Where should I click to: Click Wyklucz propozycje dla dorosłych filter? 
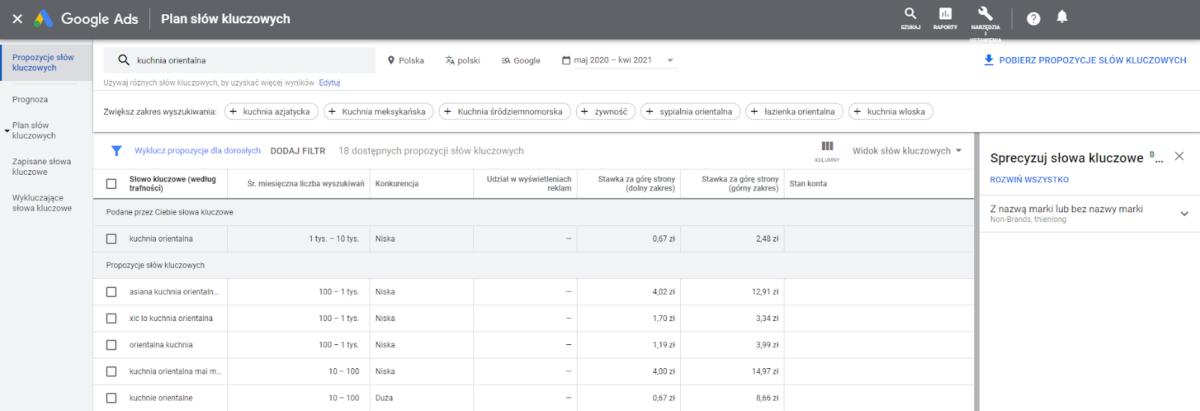(198, 151)
